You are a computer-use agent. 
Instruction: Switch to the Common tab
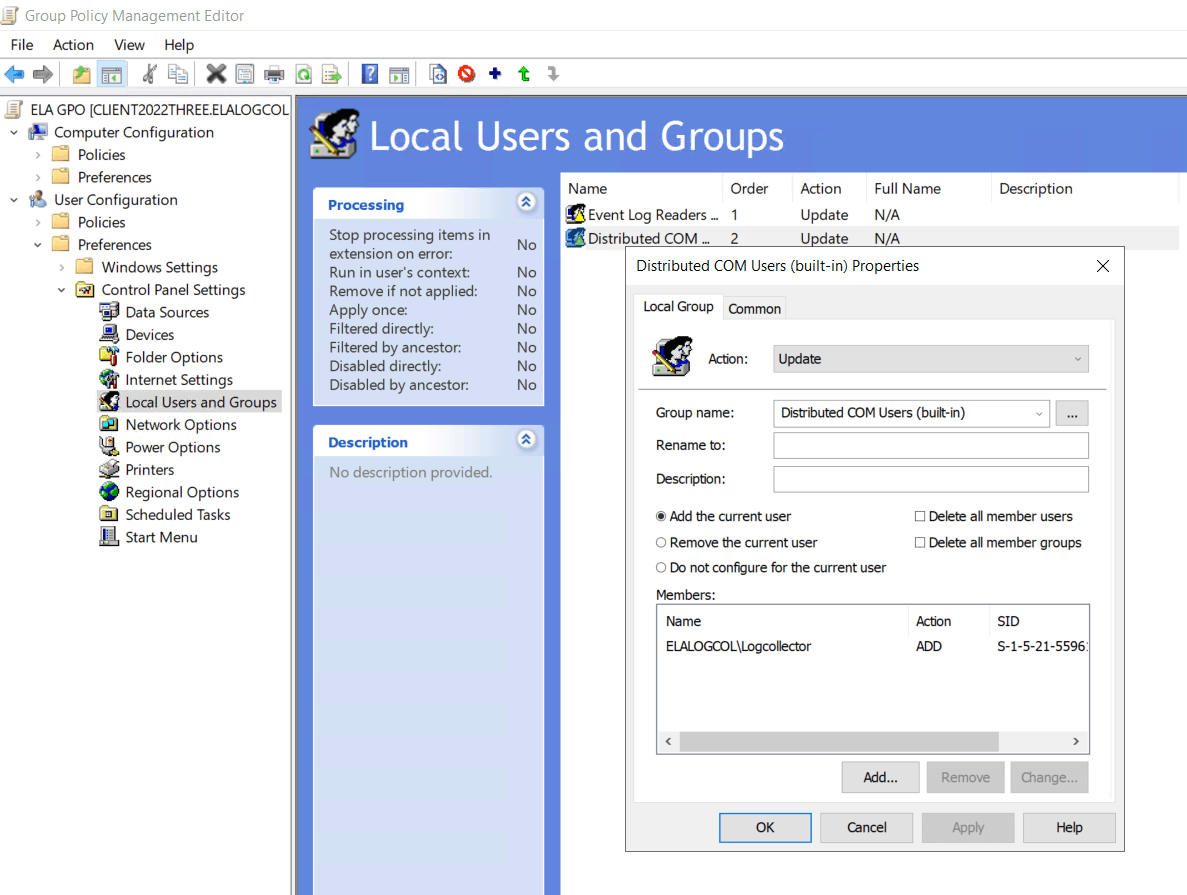(754, 309)
